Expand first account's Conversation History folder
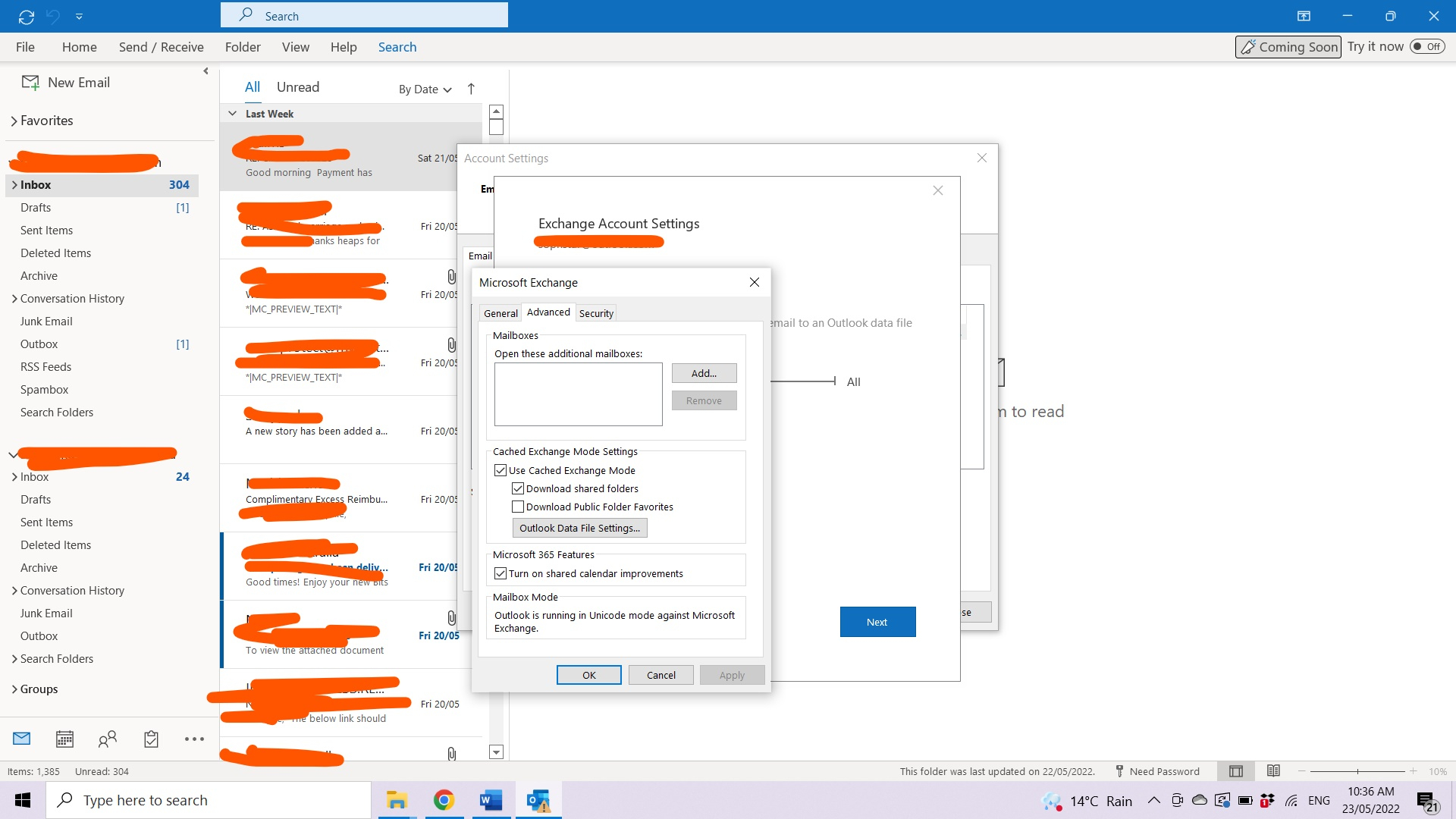 (14, 299)
